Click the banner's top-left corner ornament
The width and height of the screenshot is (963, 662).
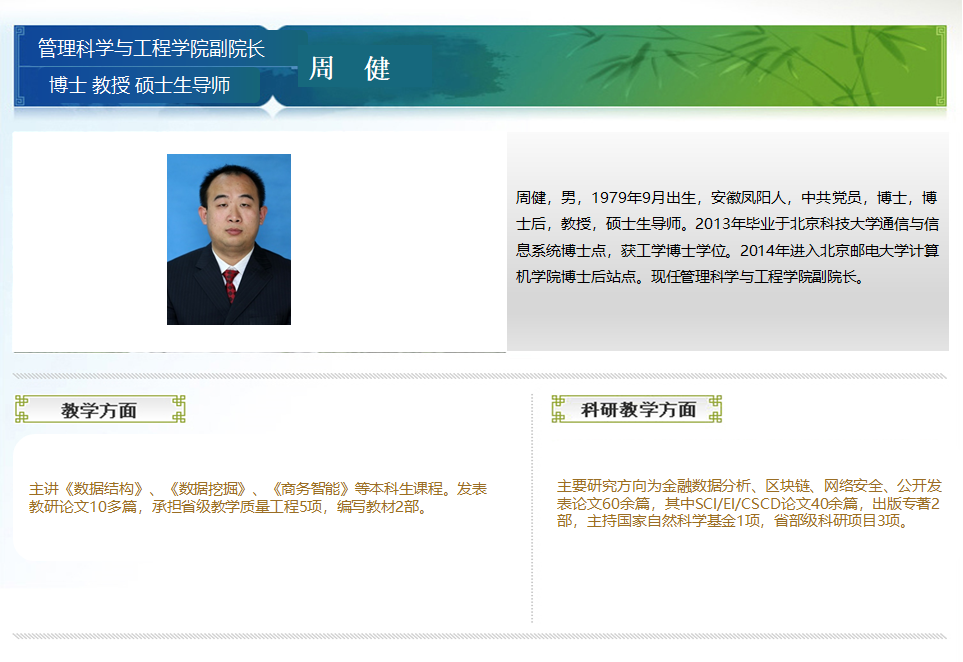coord(20,32)
